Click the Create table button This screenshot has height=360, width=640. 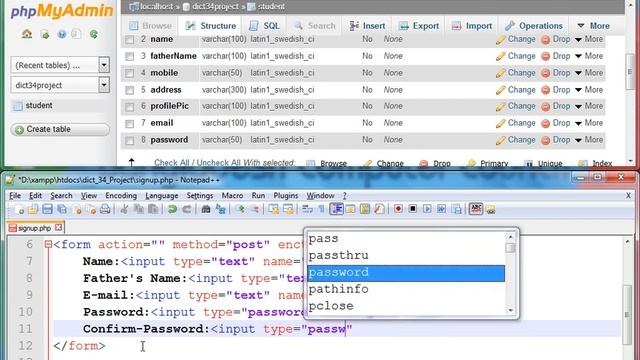point(60,129)
